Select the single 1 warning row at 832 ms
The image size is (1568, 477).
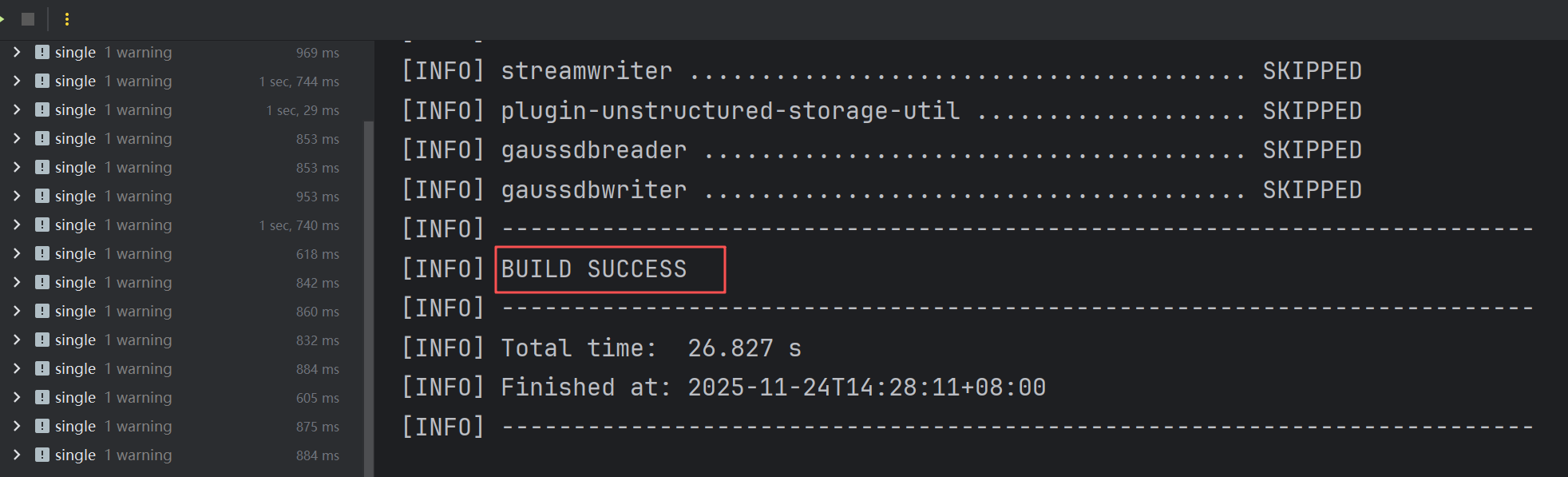tap(182, 340)
